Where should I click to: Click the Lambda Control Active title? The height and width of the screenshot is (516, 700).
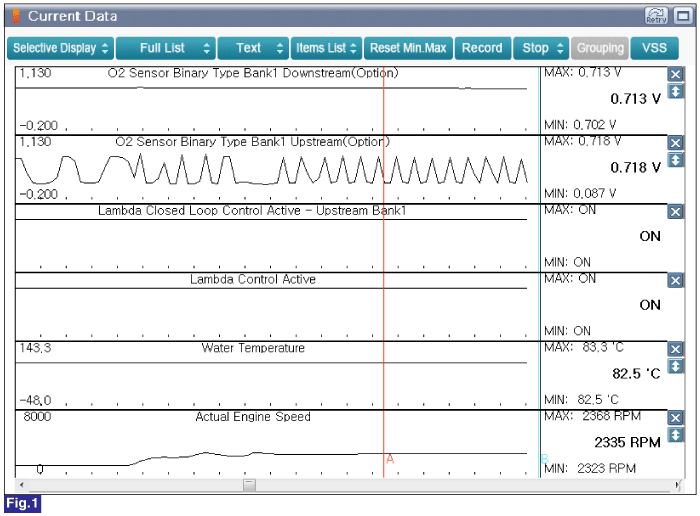(253, 279)
